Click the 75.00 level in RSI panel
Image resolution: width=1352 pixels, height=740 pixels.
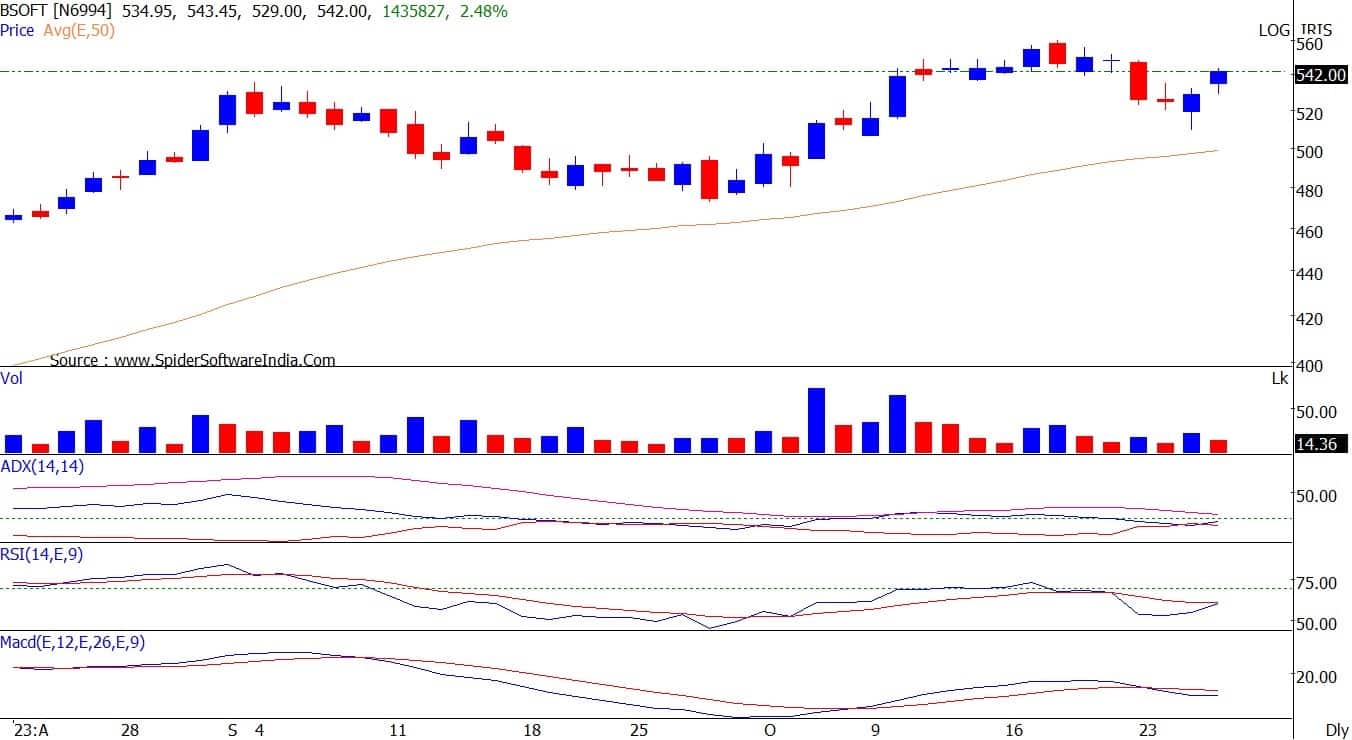click(x=1317, y=583)
